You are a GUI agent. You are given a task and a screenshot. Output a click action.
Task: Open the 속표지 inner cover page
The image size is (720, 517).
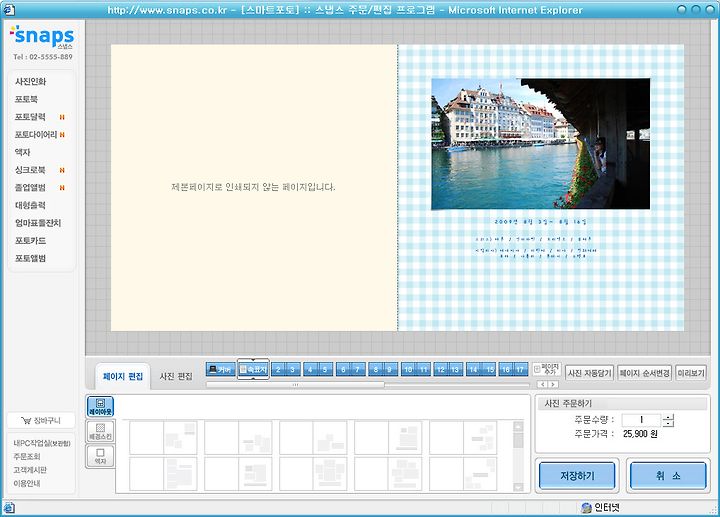(253, 369)
